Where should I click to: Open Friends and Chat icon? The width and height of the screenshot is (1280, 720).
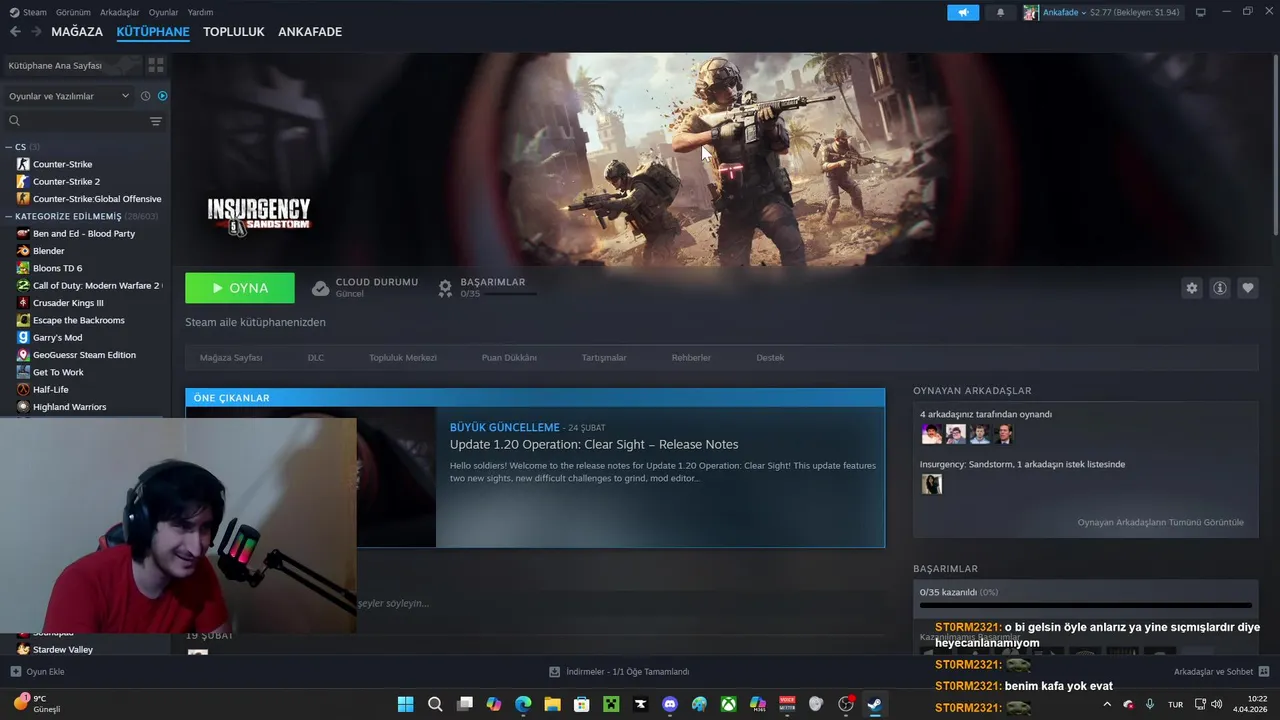coord(1264,671)
